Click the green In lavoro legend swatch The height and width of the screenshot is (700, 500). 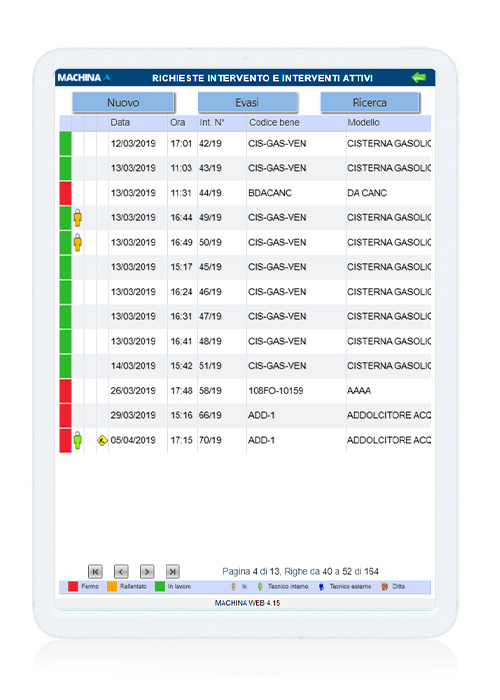(x=160, y=586)
